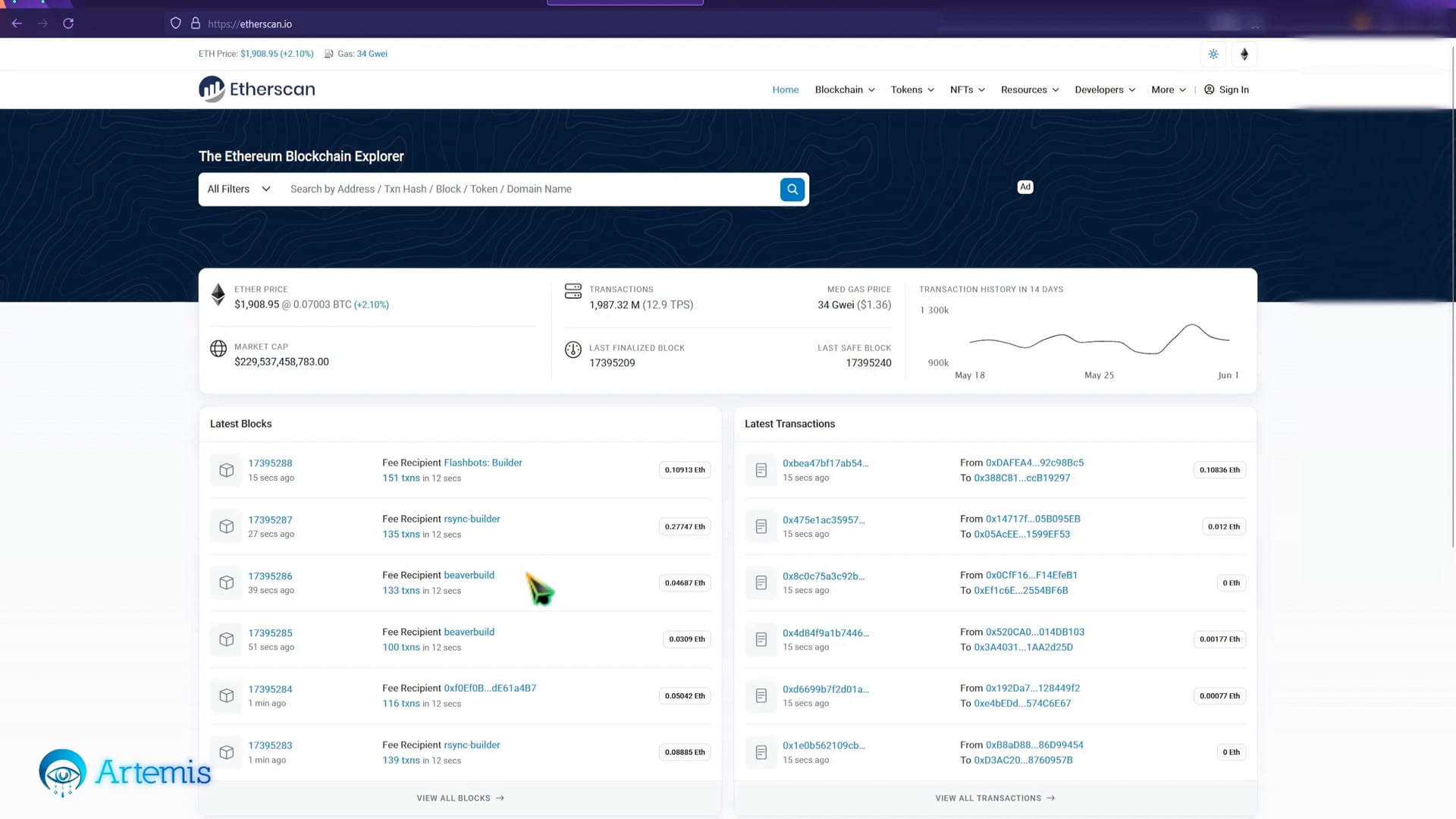This screenshot has width=1456, height=819.
Task: Click the cube icon for block 17395288
Action: [226, 469]
